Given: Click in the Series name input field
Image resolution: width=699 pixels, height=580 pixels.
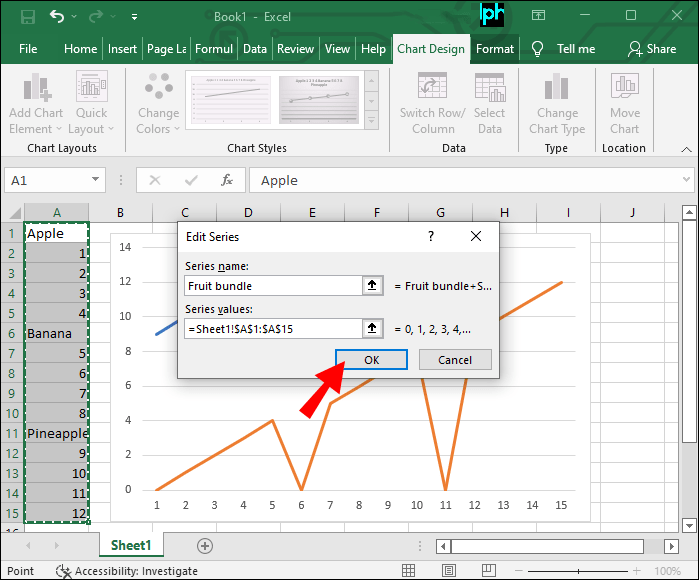Looking at the screenshot, I should [272, 286].
